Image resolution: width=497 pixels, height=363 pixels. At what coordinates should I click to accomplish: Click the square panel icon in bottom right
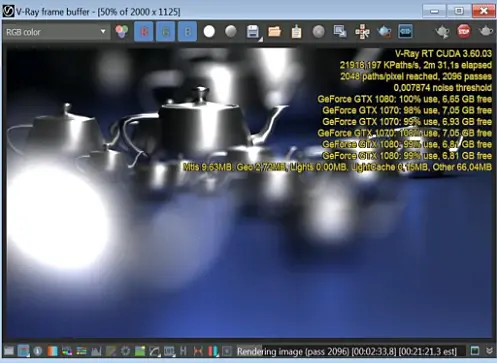click(x=475, y=351)
